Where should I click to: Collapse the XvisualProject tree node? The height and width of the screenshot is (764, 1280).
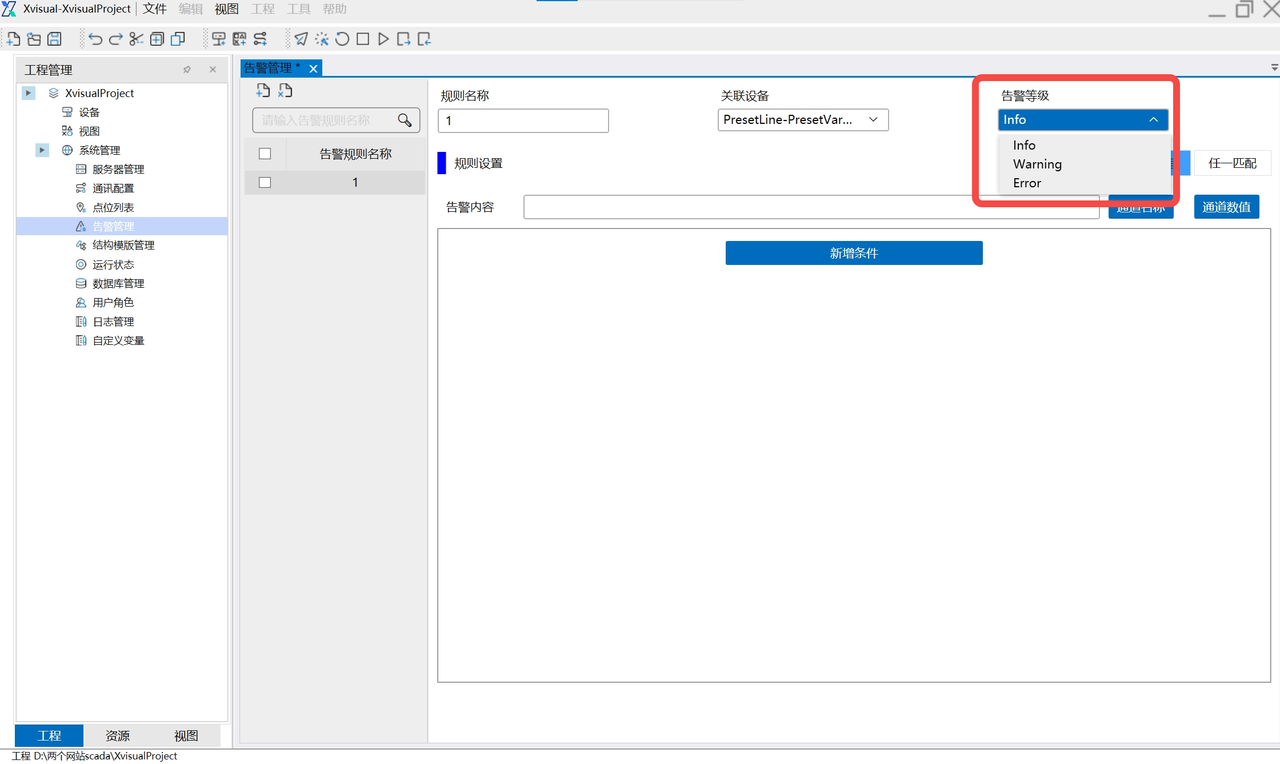[x=29, y=93]
